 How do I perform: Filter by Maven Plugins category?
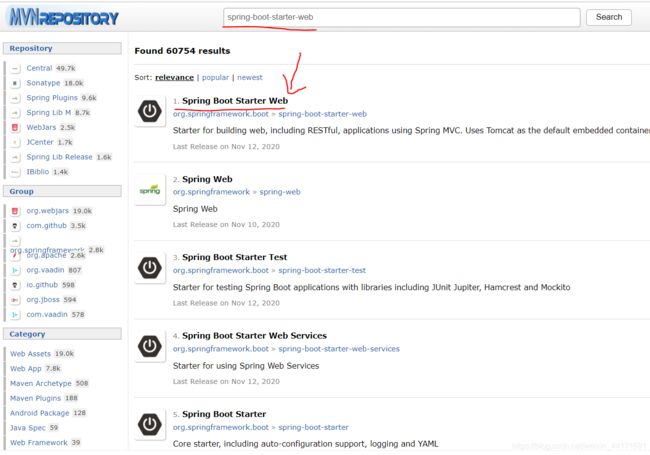[35, 398]
